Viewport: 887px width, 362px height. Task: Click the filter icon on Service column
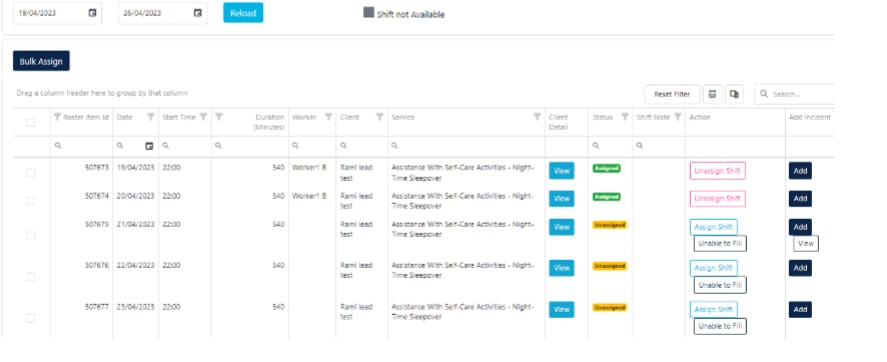pos(537,117)
